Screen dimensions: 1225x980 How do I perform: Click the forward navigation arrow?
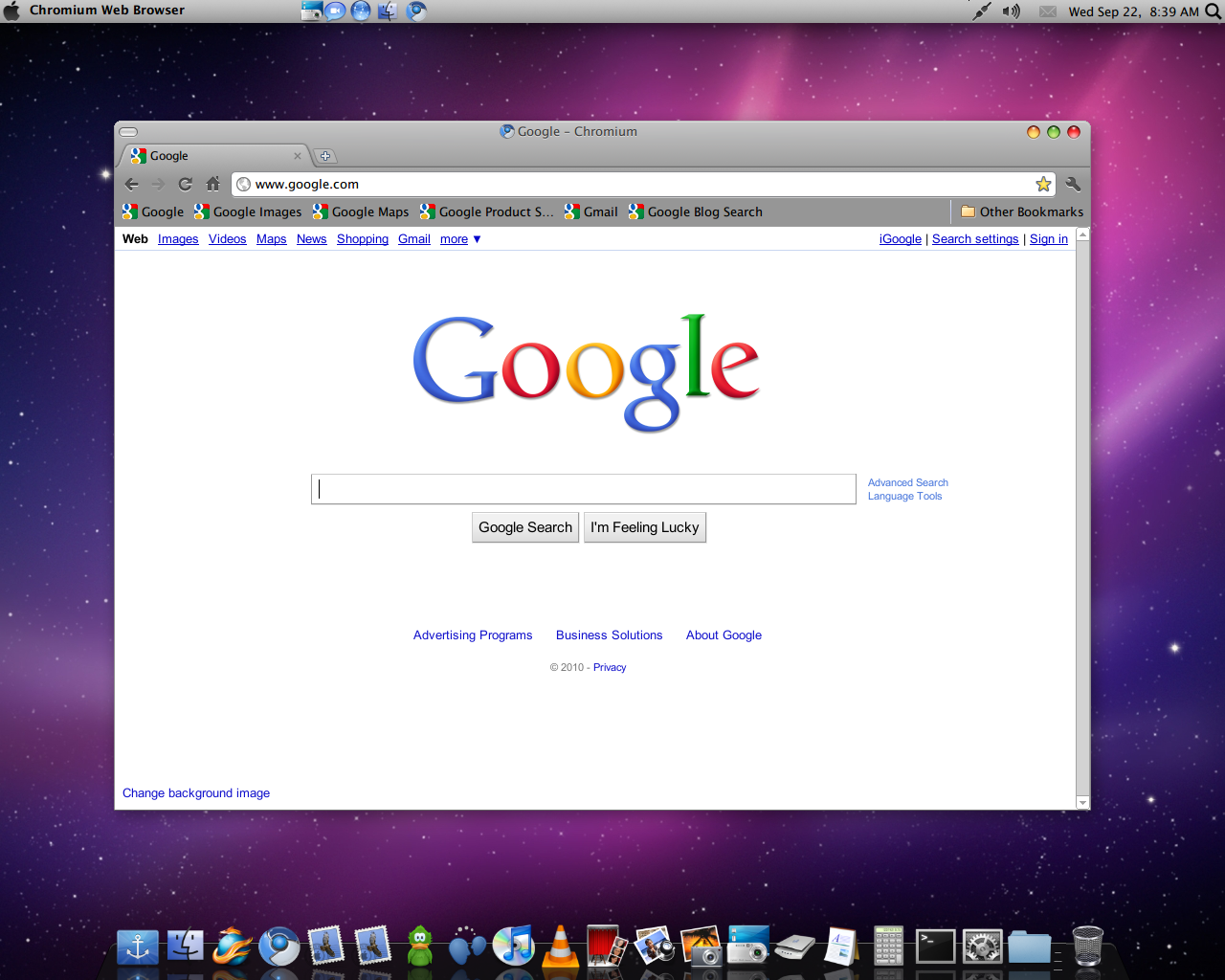point(158,184)
